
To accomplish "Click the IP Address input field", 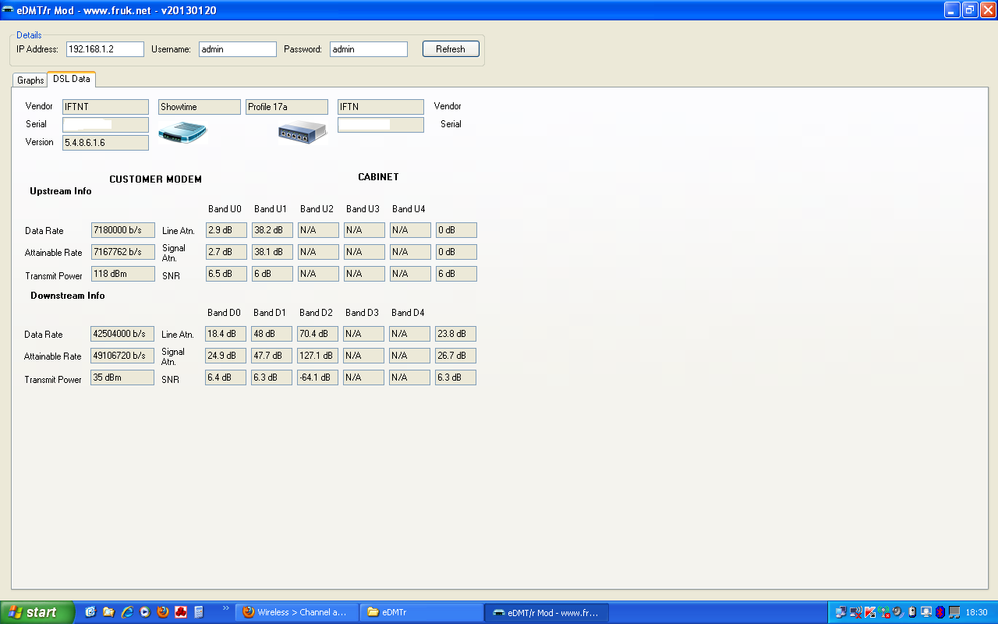I will [105, 49].
